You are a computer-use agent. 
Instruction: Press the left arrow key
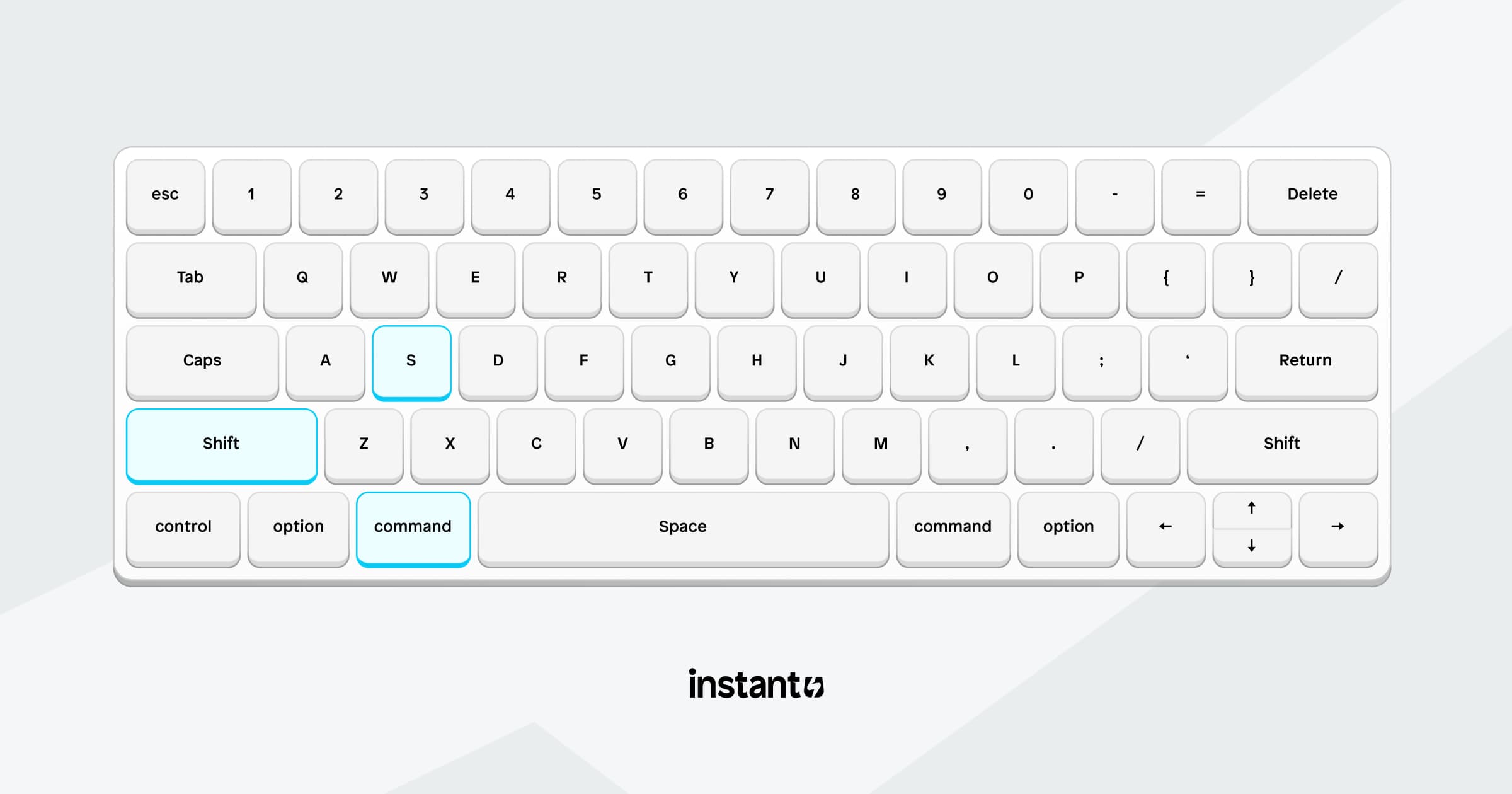click(1162, 527)
